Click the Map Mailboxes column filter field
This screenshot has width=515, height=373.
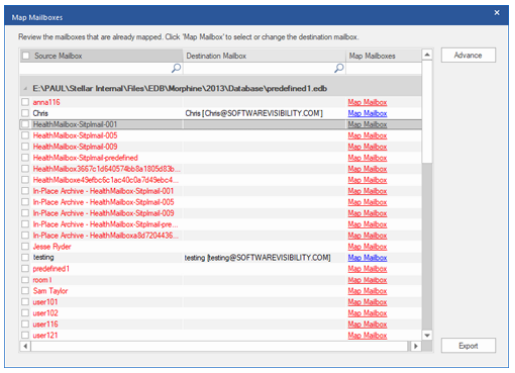pyautogui.click(x=383, y=68)
